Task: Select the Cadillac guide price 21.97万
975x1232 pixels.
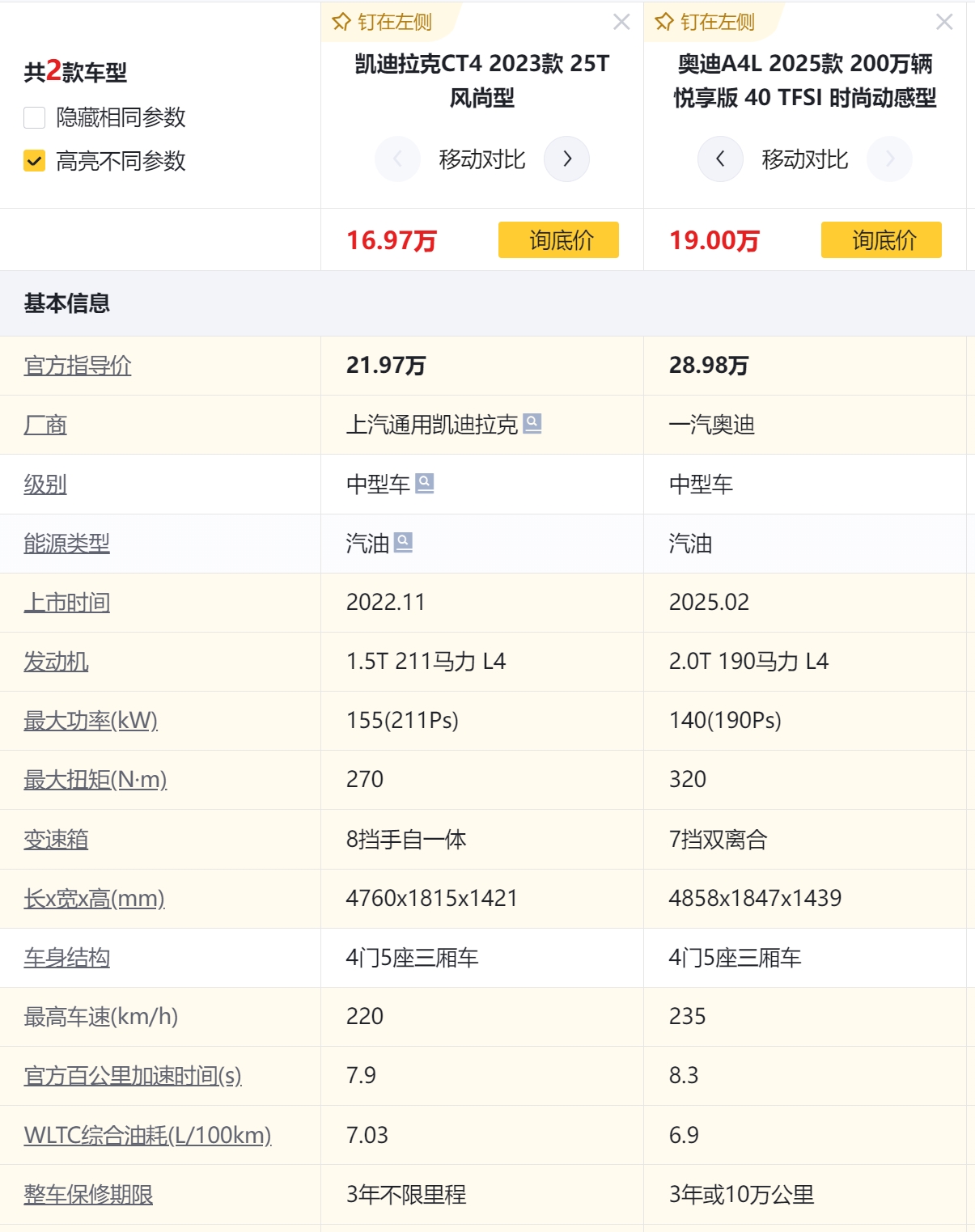Action: tap(386, 366)
